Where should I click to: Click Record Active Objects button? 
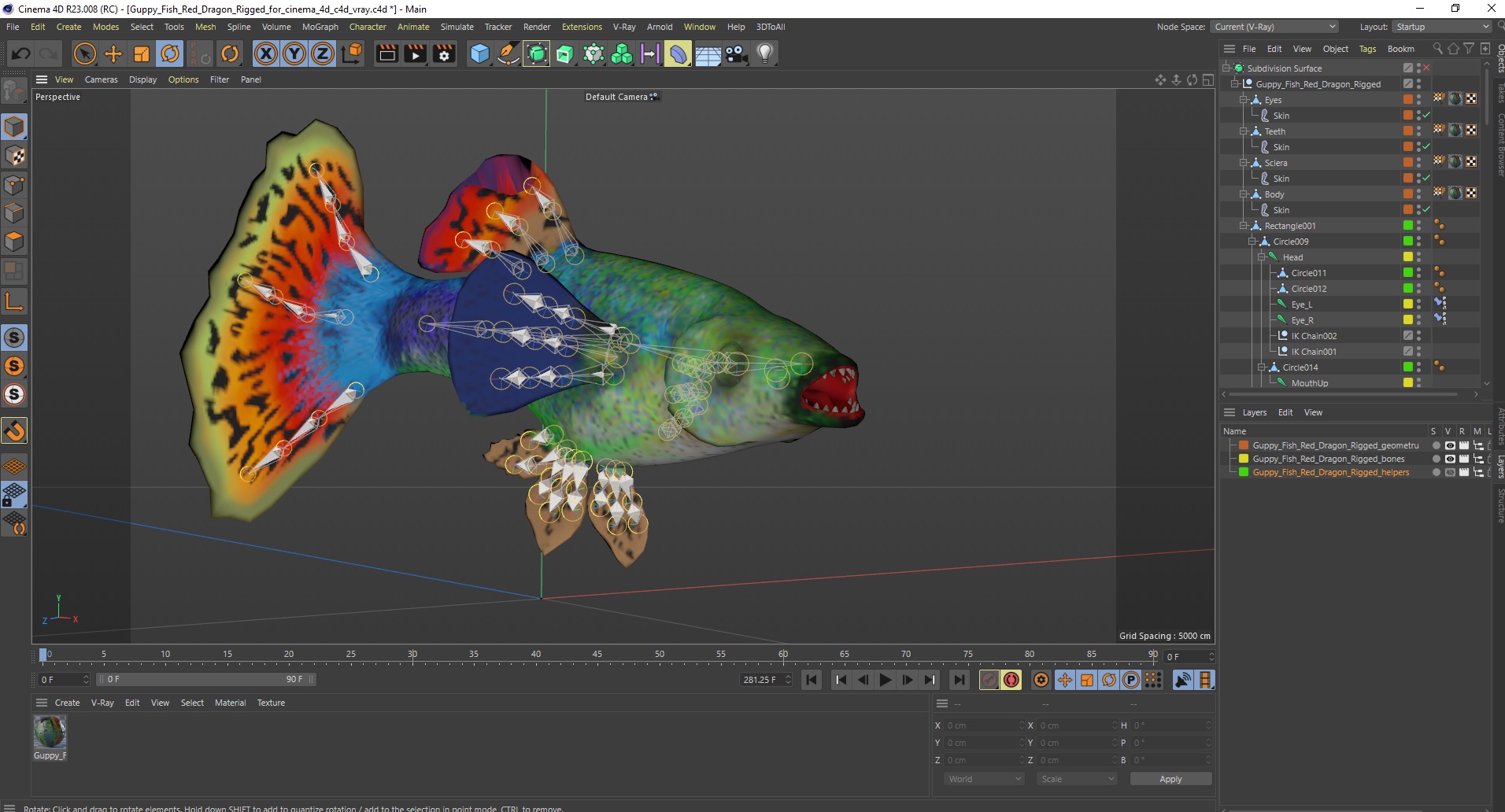(989, 680)
